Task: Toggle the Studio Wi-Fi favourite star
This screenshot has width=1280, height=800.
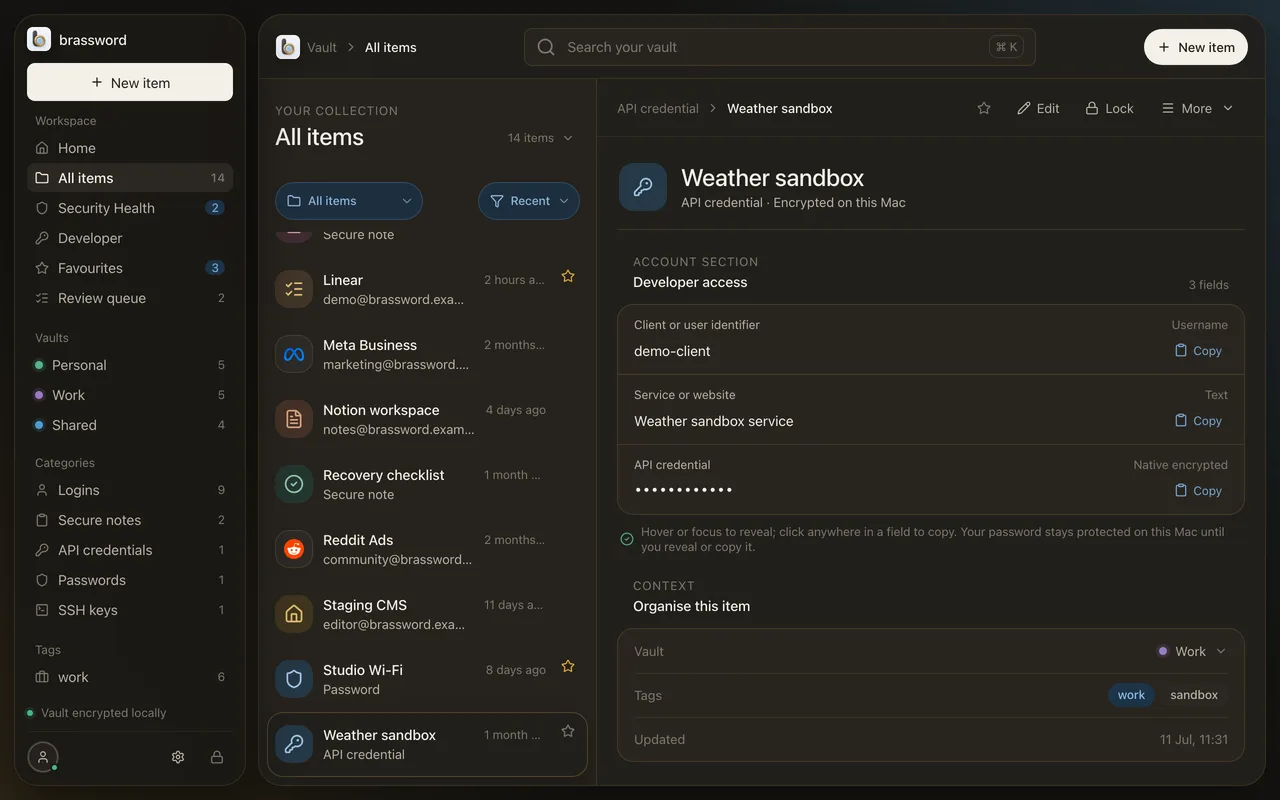Action: (x=568, y=666)
